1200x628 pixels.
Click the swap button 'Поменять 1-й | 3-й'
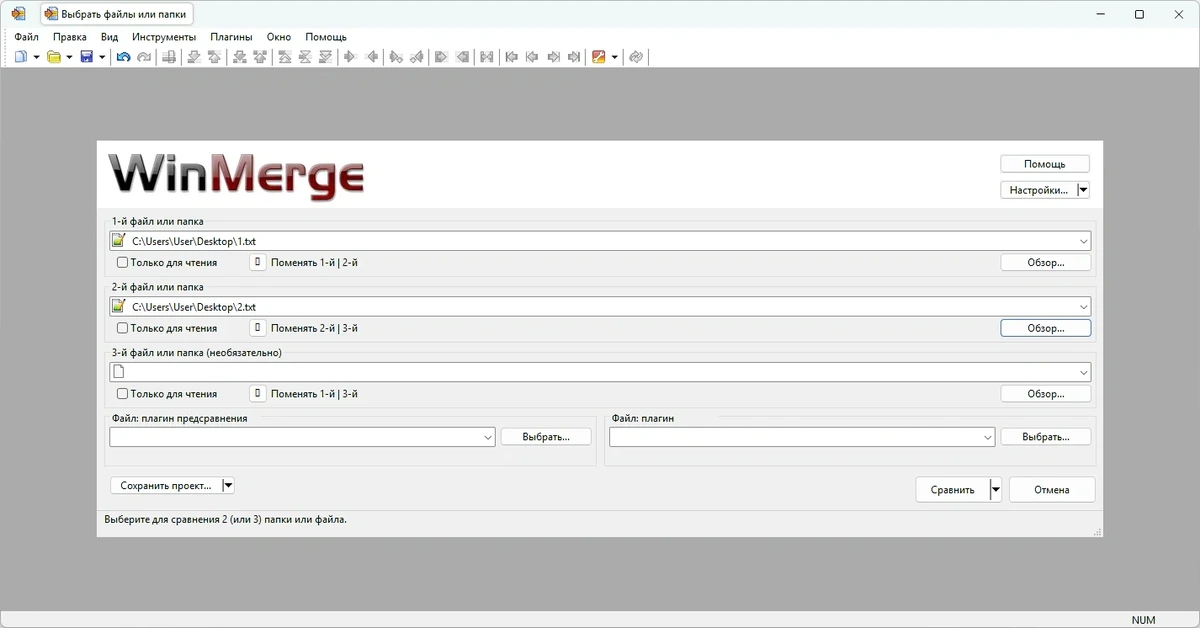click(x=257, y=394)
